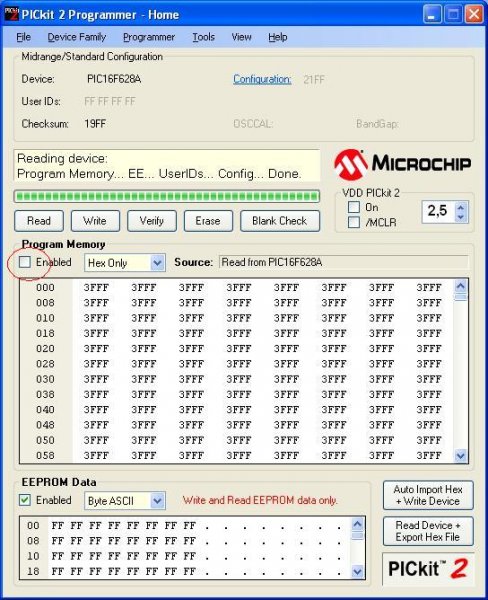Click the Blank Check button
The image size is (488, 600).
pos(280,221)
